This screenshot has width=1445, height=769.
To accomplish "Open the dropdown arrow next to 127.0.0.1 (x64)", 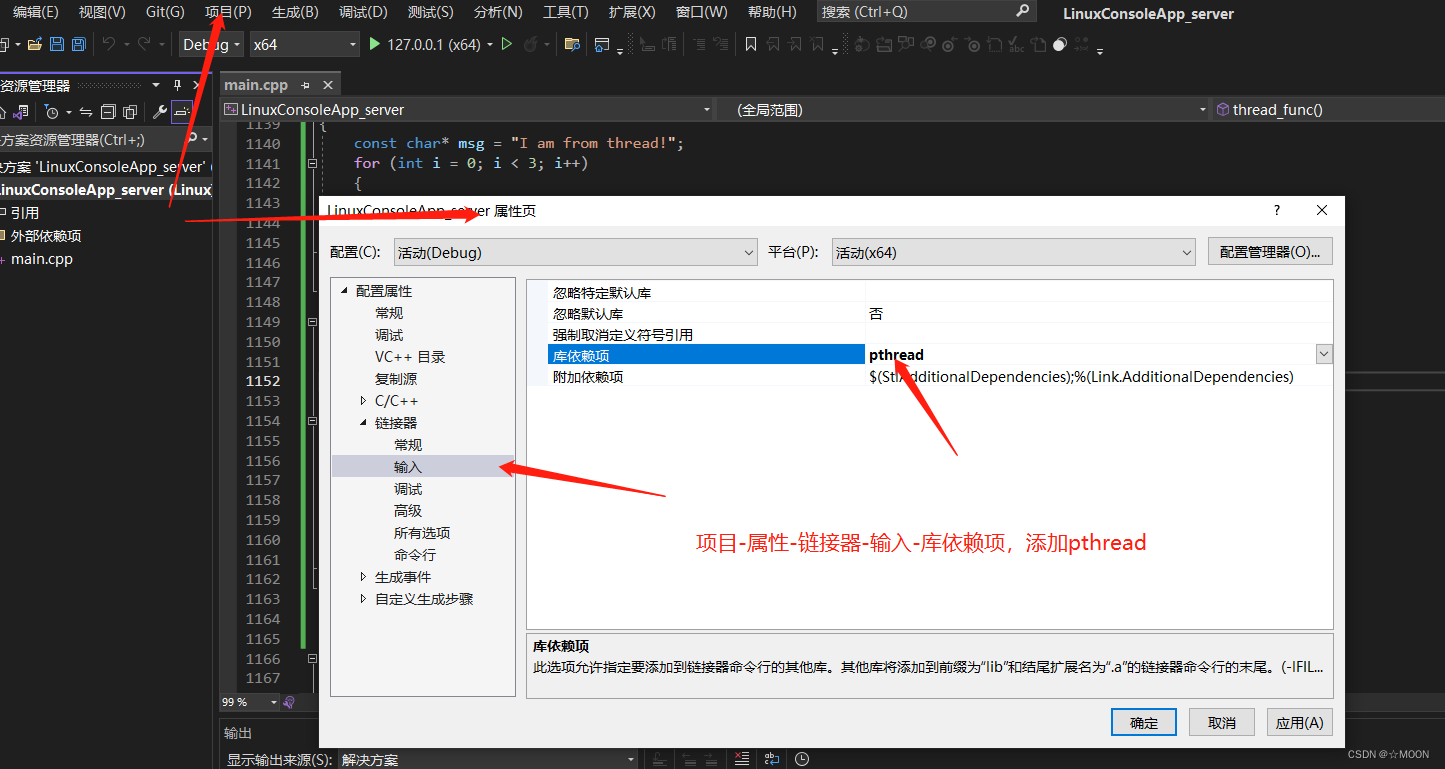I will pos(489,45).
